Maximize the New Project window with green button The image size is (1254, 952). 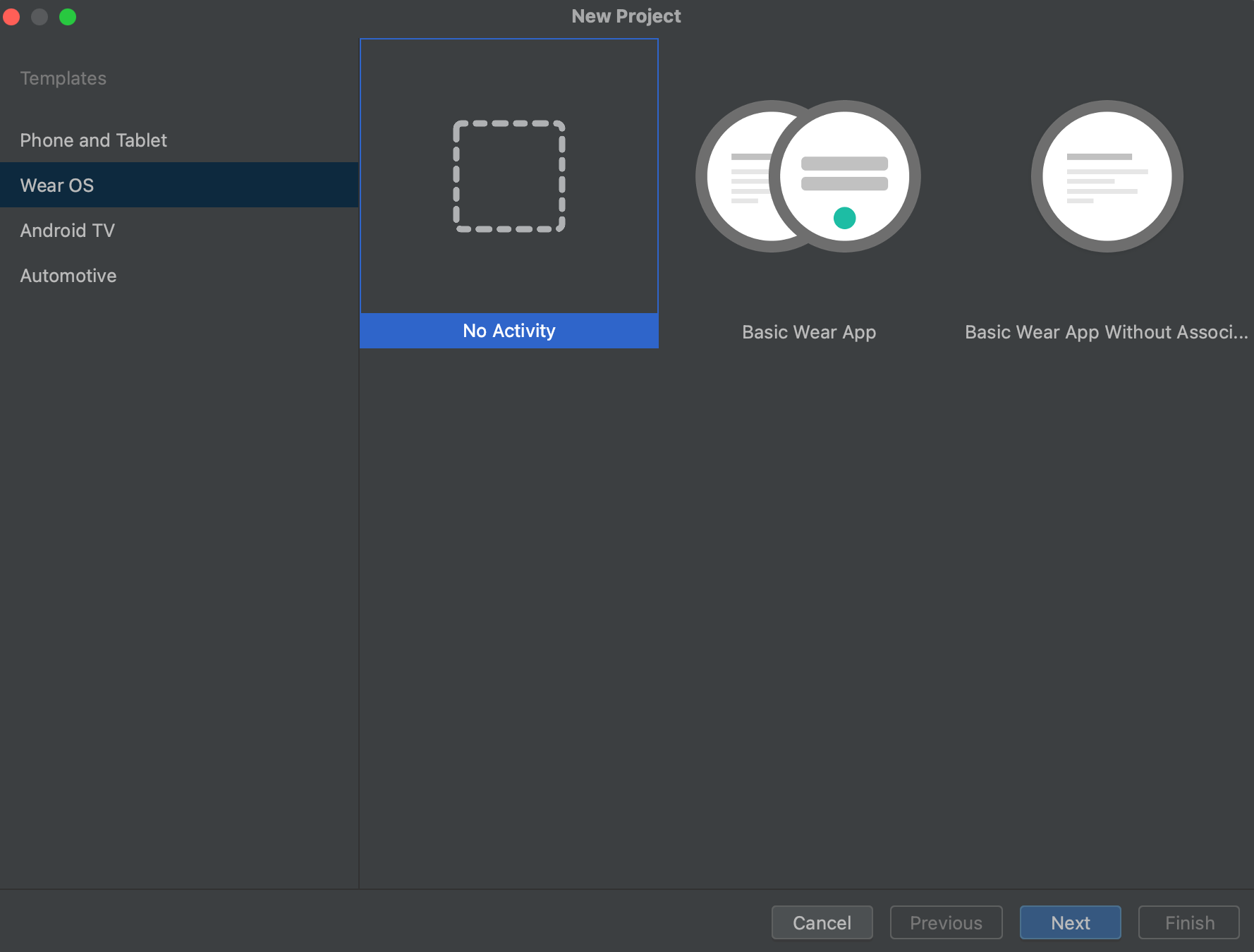(68, 16)
